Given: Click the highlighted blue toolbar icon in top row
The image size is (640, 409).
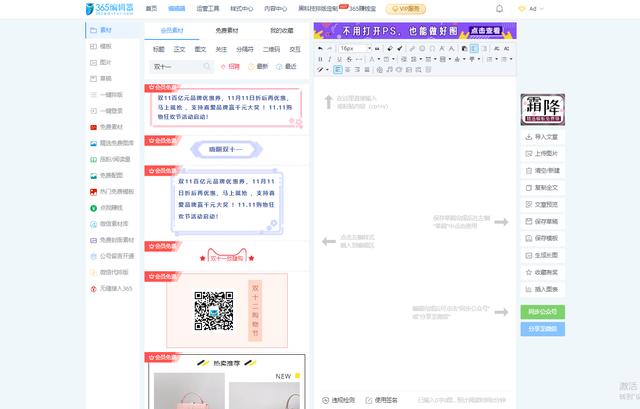Looking at the screenshot, I should pyautogui.click(x=474, y=49).
